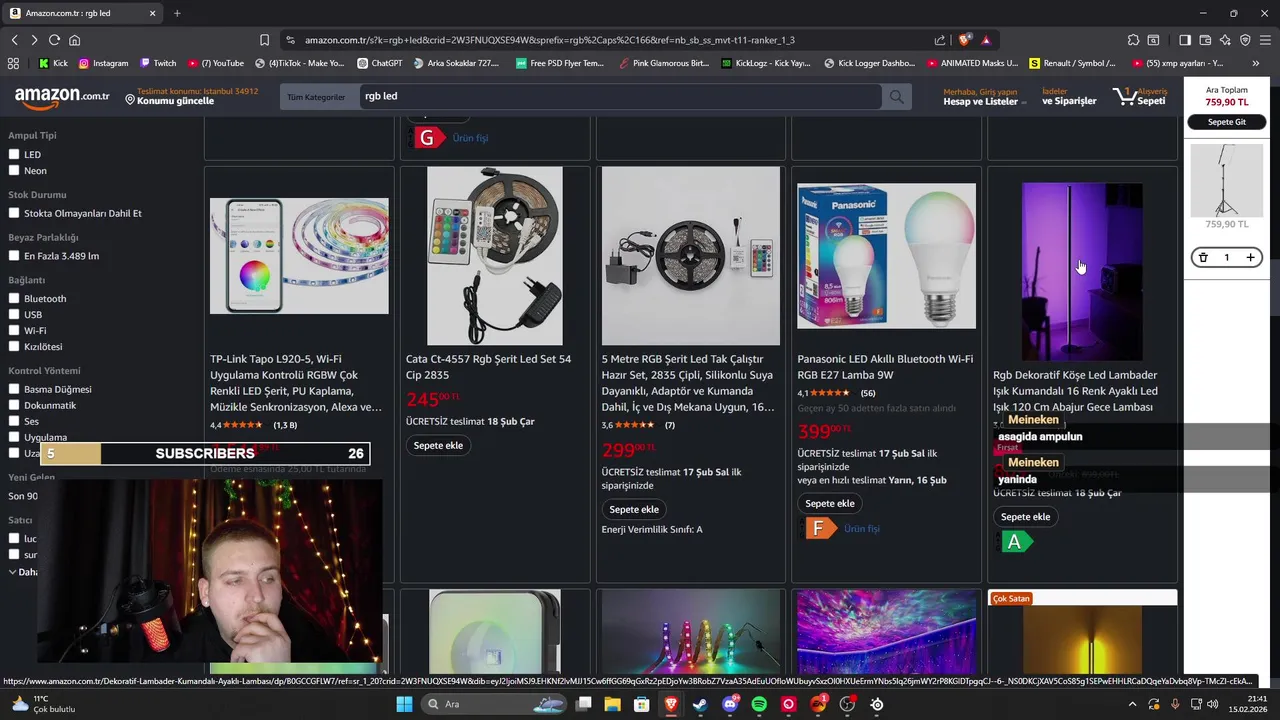Image resolution: width=1280 pixels, height=720 pixels.
Task: Open the Windows Start menu
Action: tap(404, 704)
